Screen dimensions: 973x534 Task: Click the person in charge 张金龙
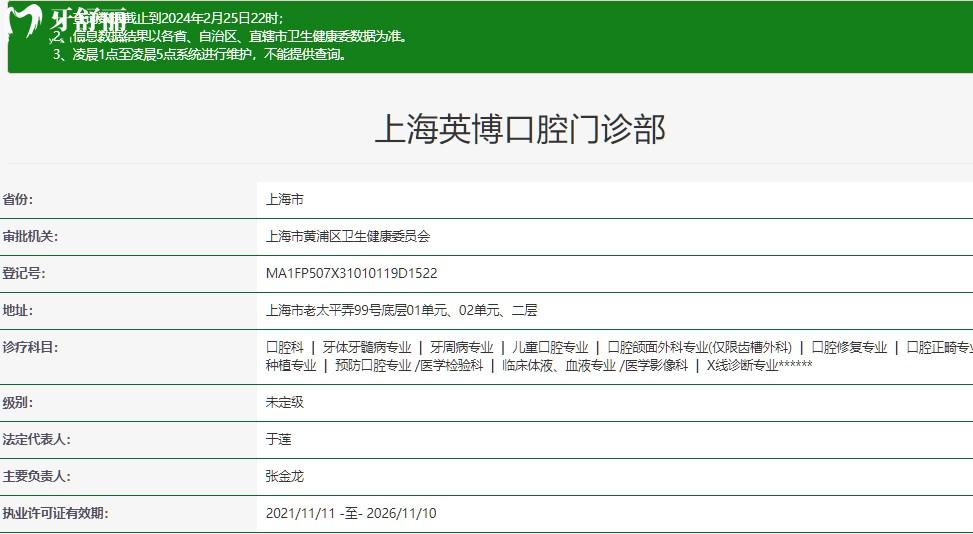click(x=285, y=476)
